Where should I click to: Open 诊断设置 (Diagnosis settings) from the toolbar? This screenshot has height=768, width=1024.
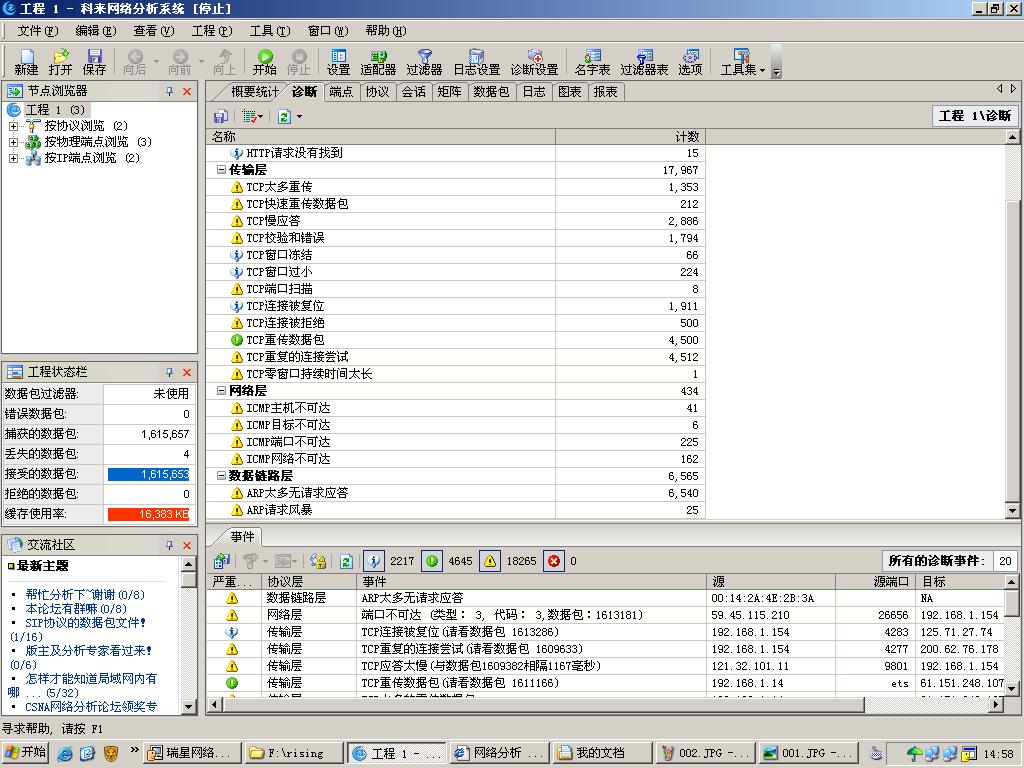click(534, 61)
